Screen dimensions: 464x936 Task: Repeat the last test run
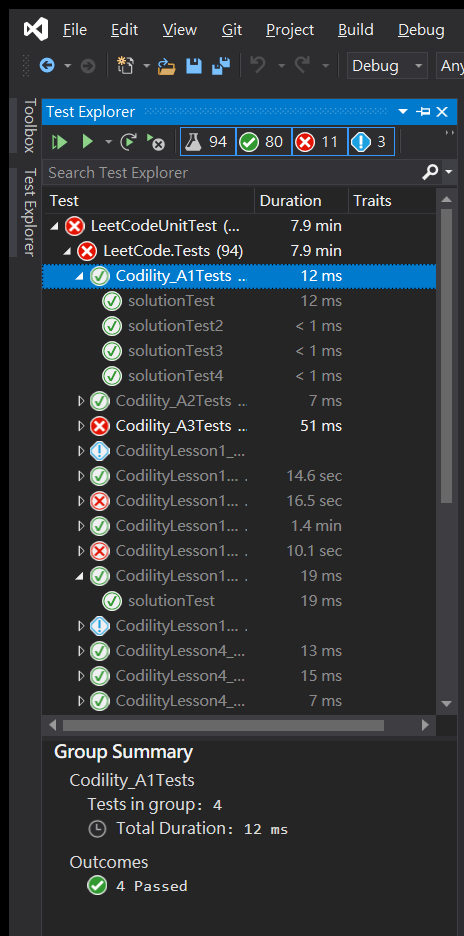[128, 142]
